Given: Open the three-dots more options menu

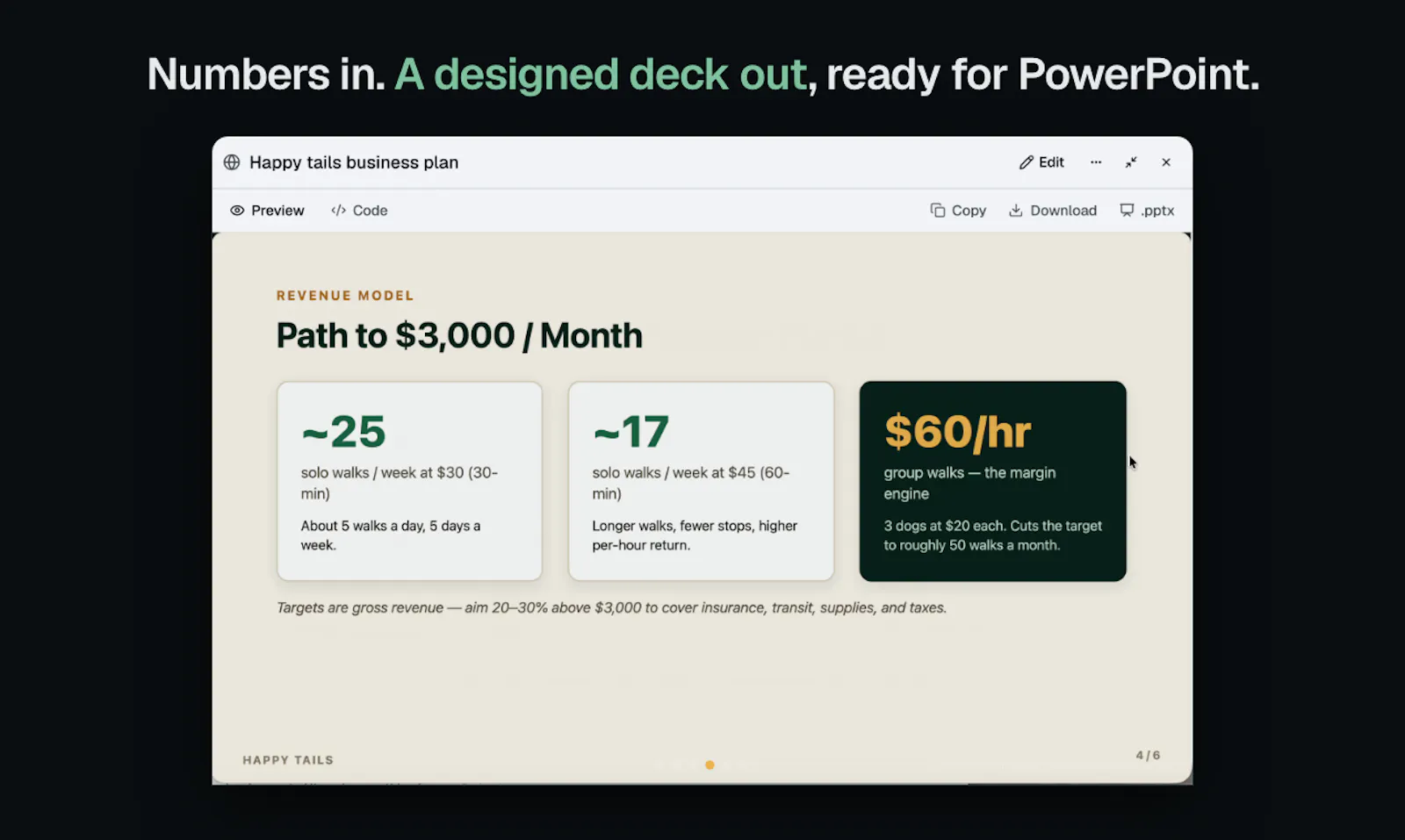Looking at the screenshot, I should pyautogui.click(x=1096, y=162).
